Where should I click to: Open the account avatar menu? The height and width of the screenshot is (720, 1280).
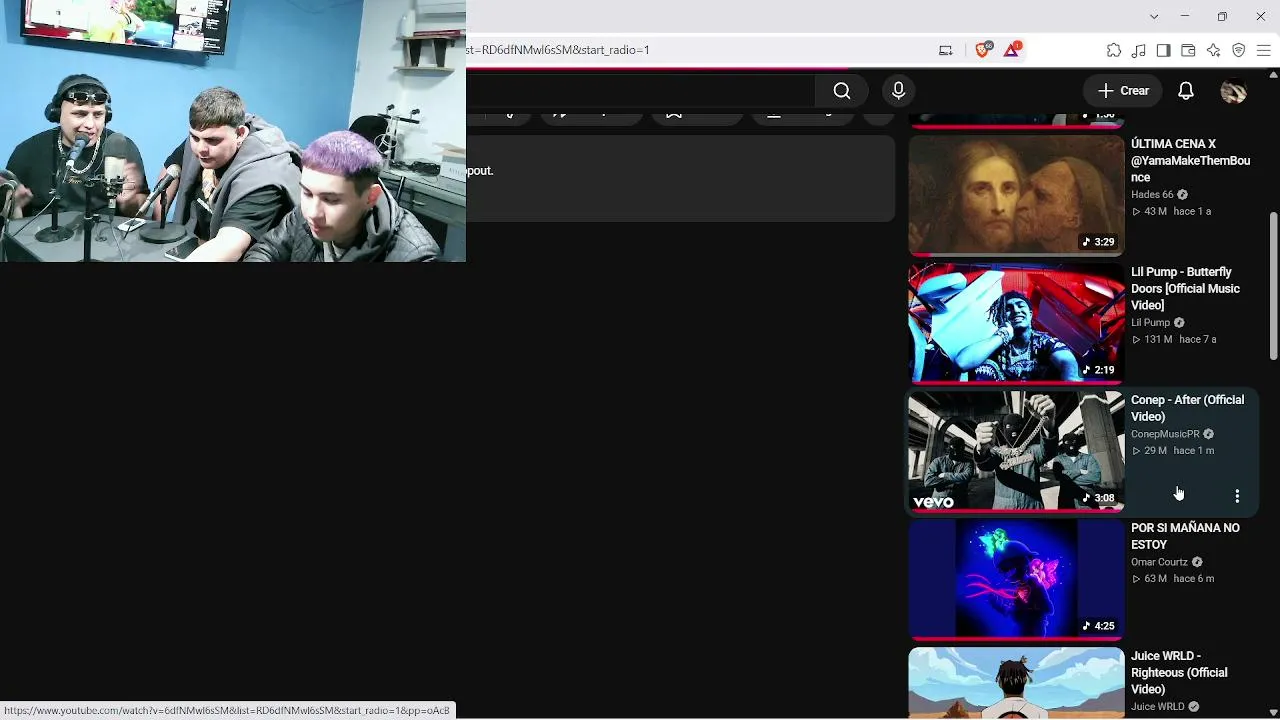click(x=1234, y=91)
